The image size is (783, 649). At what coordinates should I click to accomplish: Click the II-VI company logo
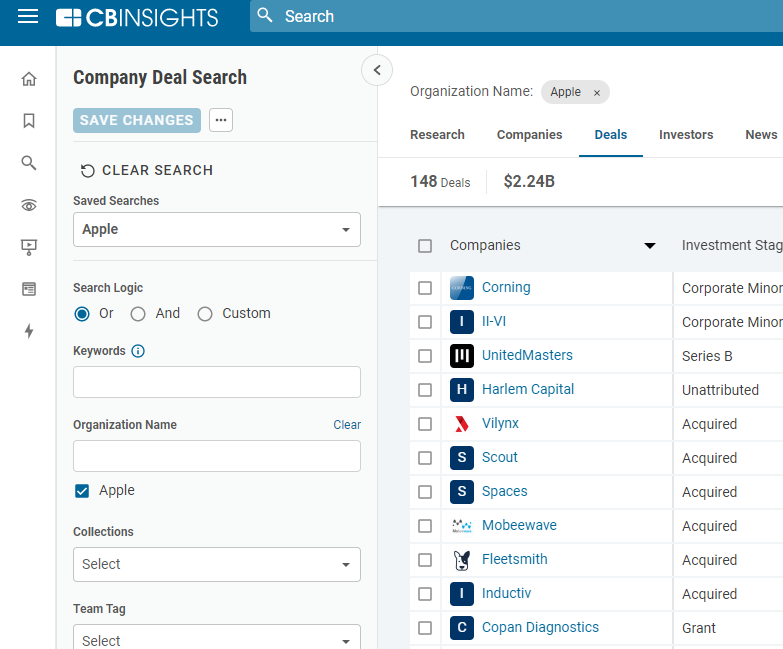point(462,322)
